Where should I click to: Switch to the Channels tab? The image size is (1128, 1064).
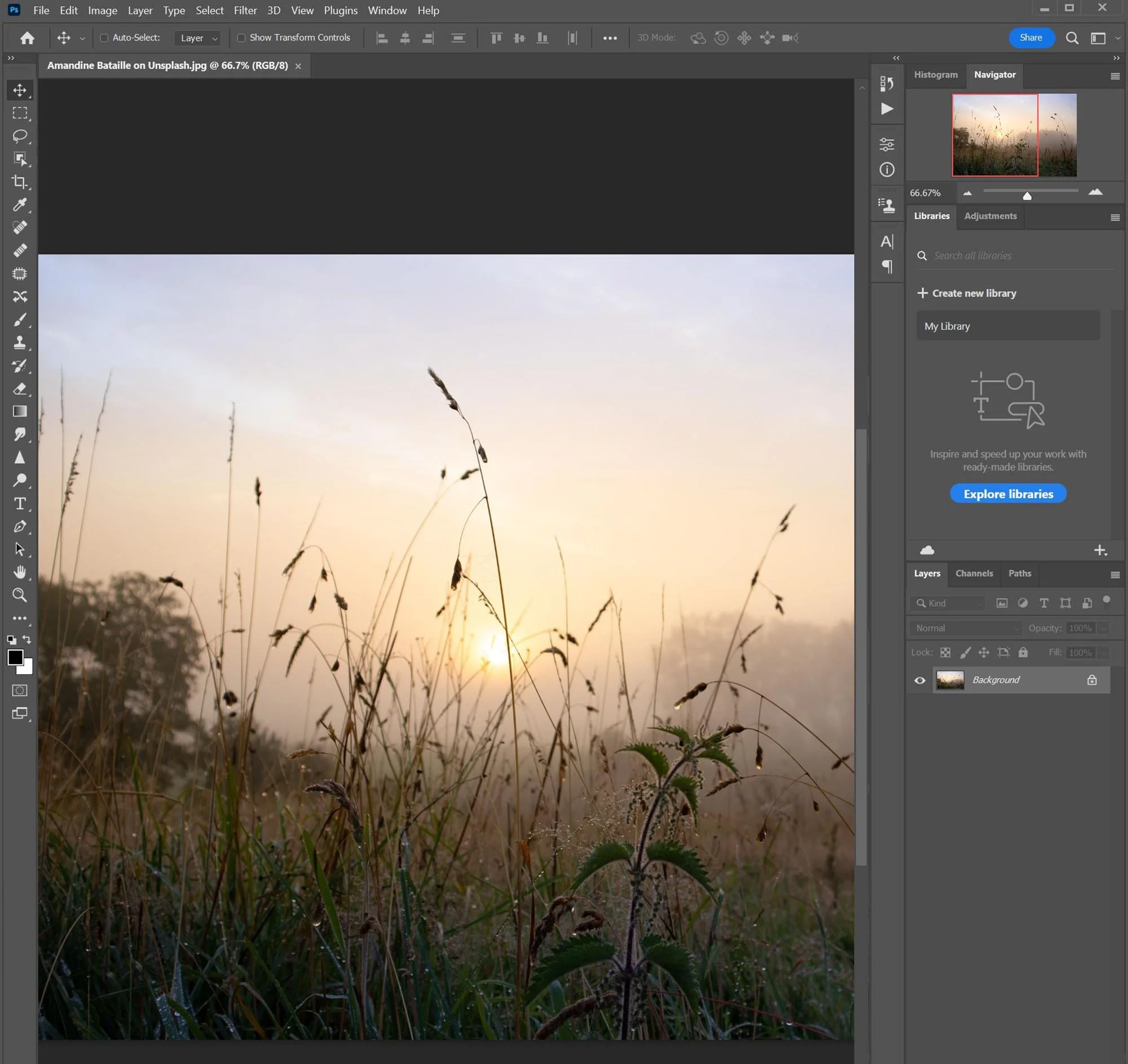pyautogui.click(x=973, y=573)
